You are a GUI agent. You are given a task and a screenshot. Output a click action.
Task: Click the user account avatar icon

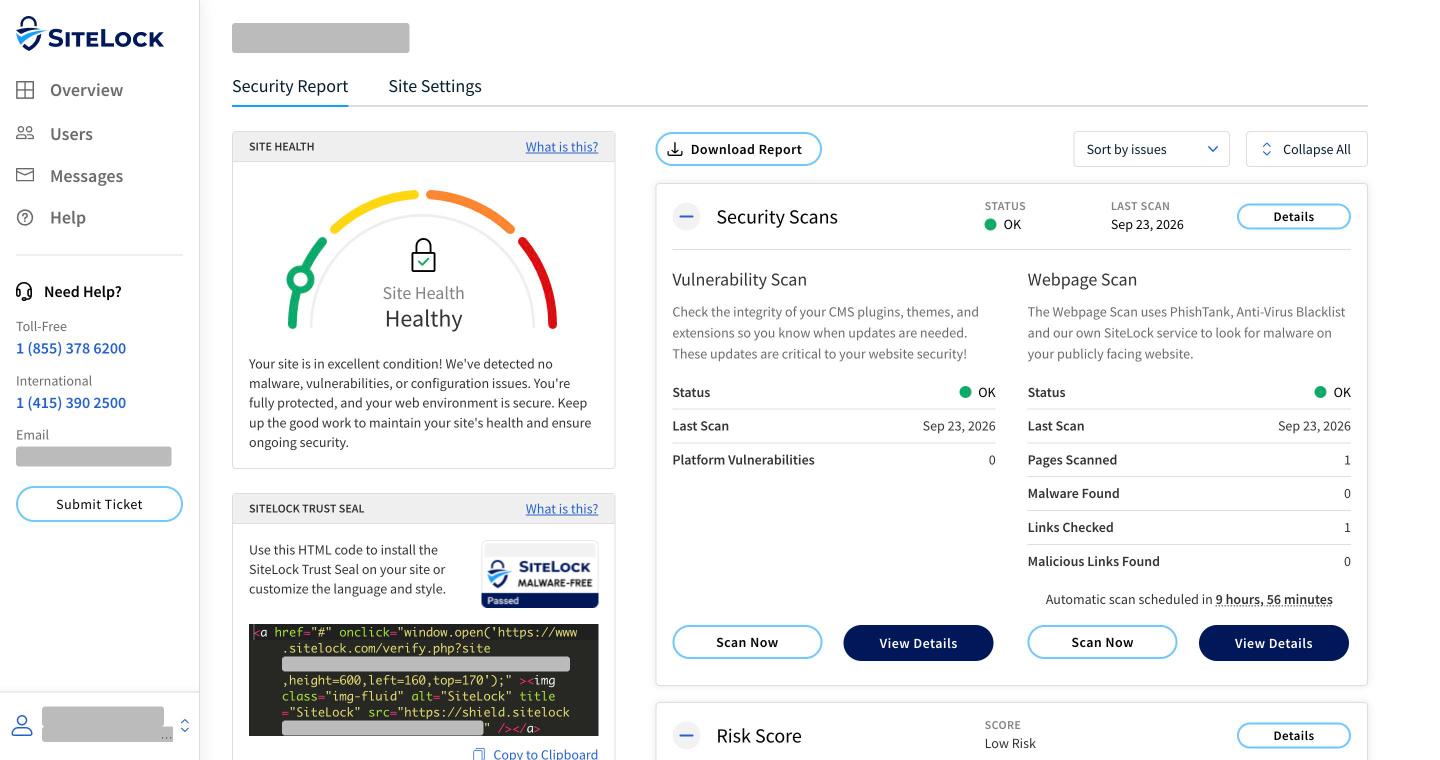click(x=21, y=725)
